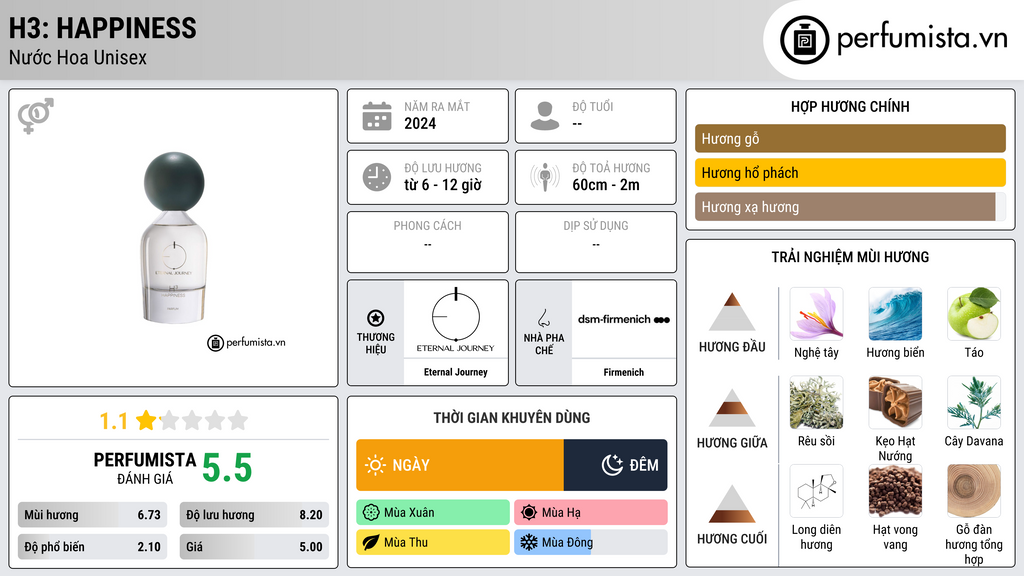This screenshot has width=1024, height=576.
Task: Click the moon icon in the Đêm bar
Action: [x=612, y=465]
